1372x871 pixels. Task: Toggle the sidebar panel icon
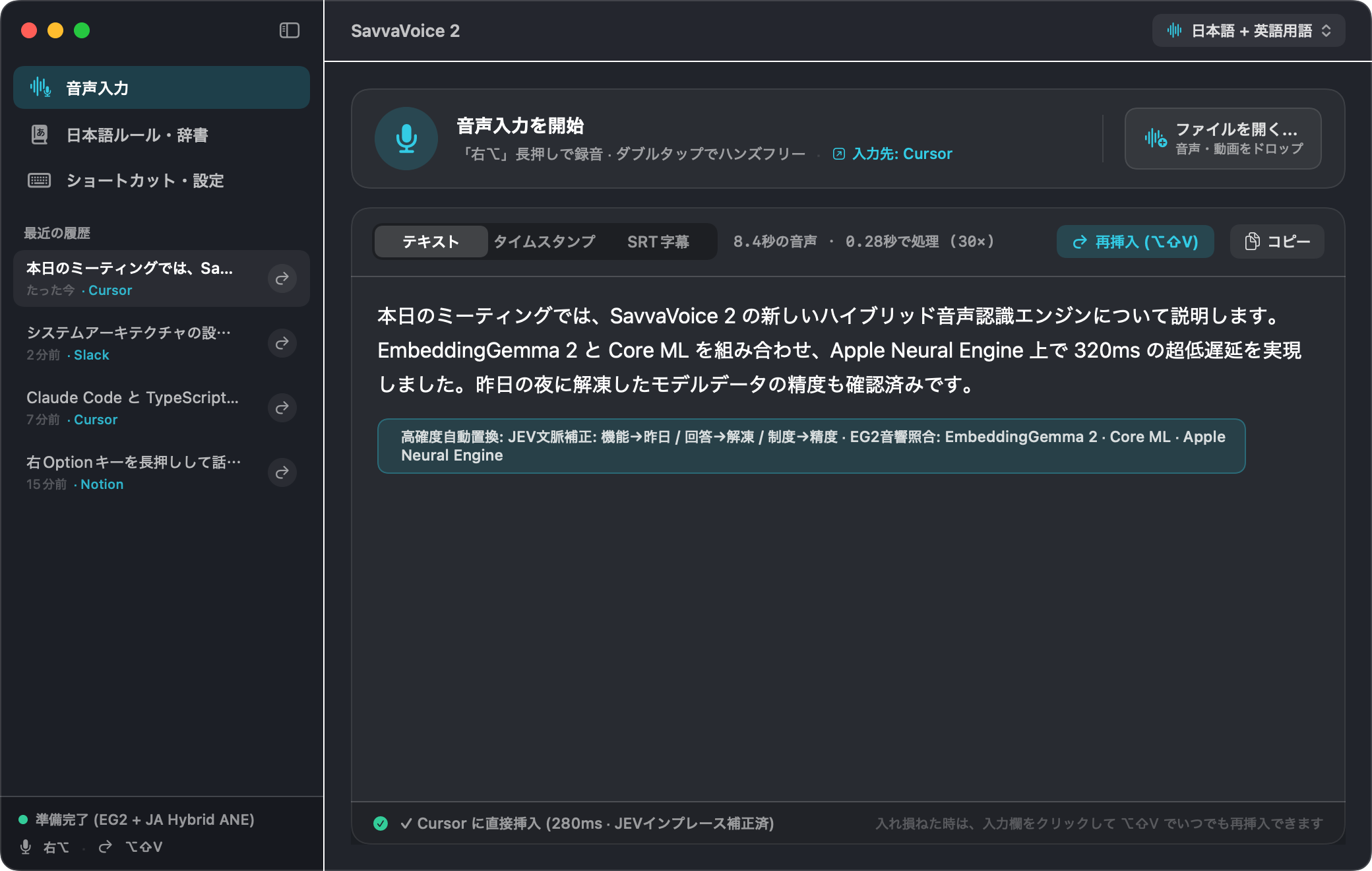[290, 30]
